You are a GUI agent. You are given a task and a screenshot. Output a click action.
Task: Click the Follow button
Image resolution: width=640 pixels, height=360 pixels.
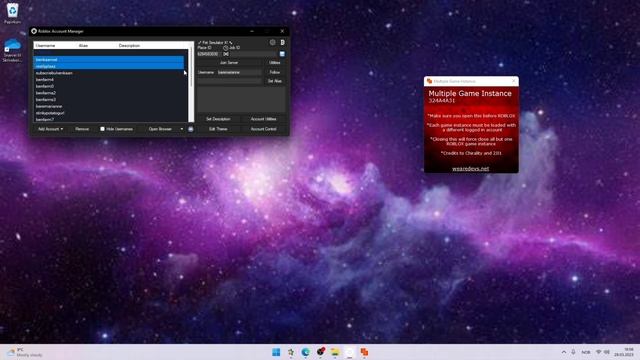[x=275, y=72]
